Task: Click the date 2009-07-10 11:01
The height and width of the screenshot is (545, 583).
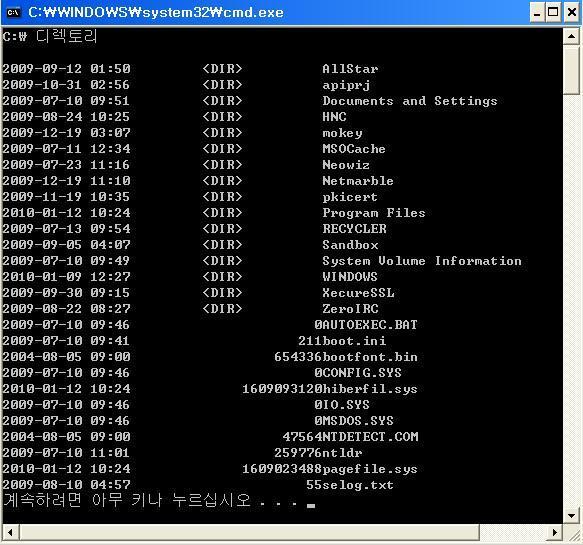Action: coord(66,452)
